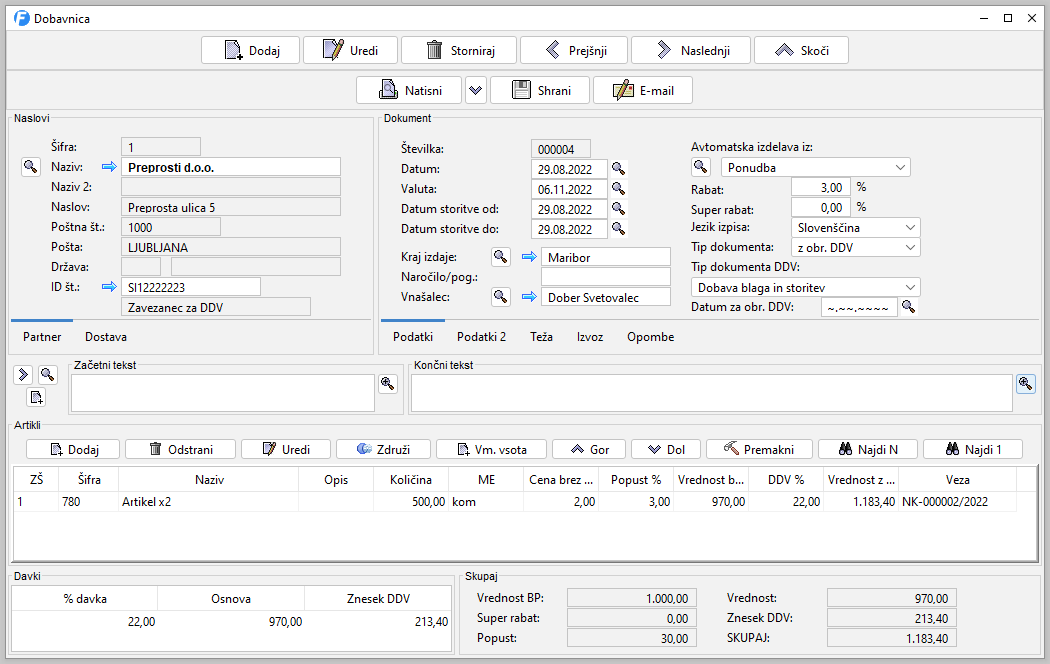Click the magnifier beside Datum za obr. DDV
Screen dimensions: 1050x664
pyautogui.click(x=909, y=307)
